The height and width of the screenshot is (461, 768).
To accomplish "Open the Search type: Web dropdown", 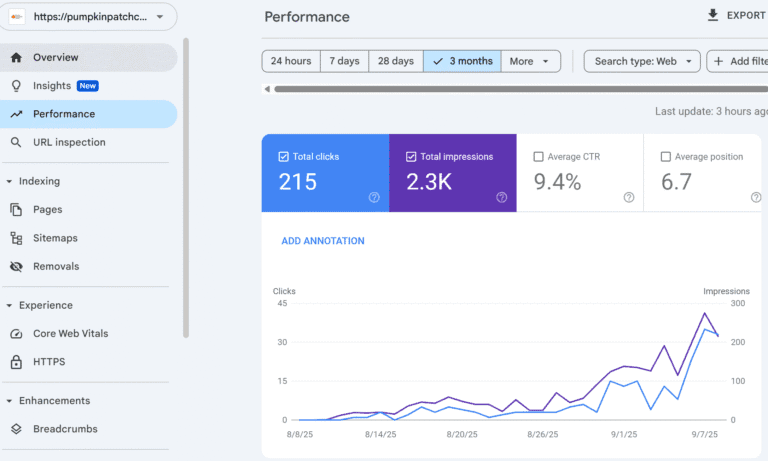I will coord(642,61).
